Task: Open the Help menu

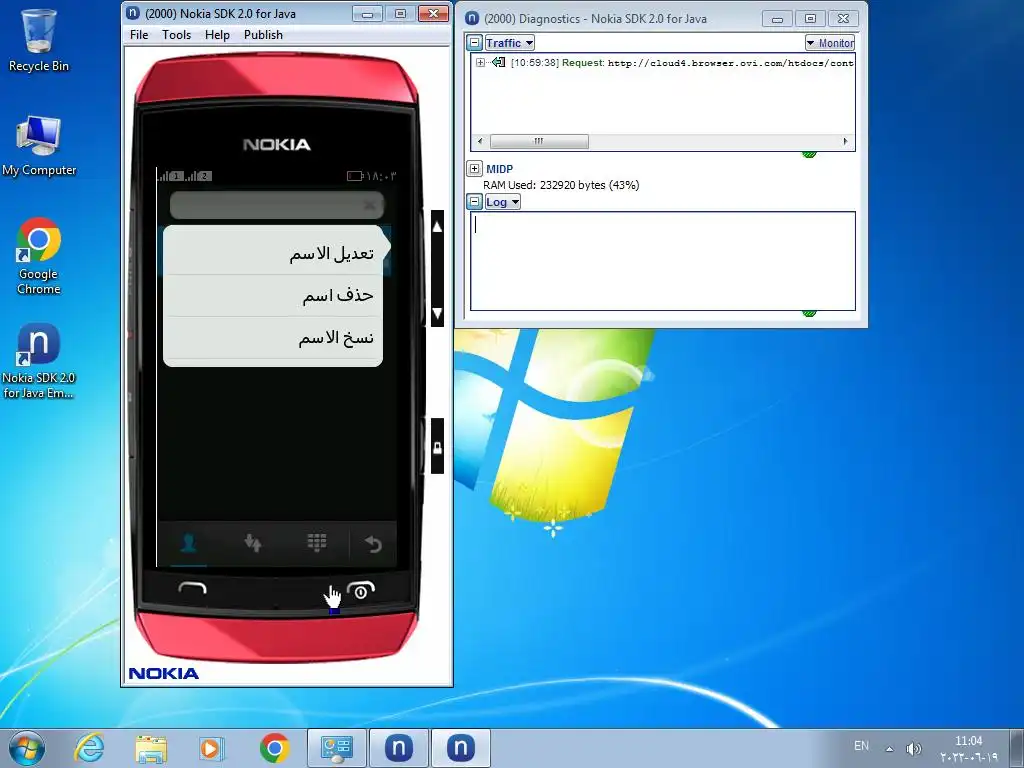Action: point(217,35)
